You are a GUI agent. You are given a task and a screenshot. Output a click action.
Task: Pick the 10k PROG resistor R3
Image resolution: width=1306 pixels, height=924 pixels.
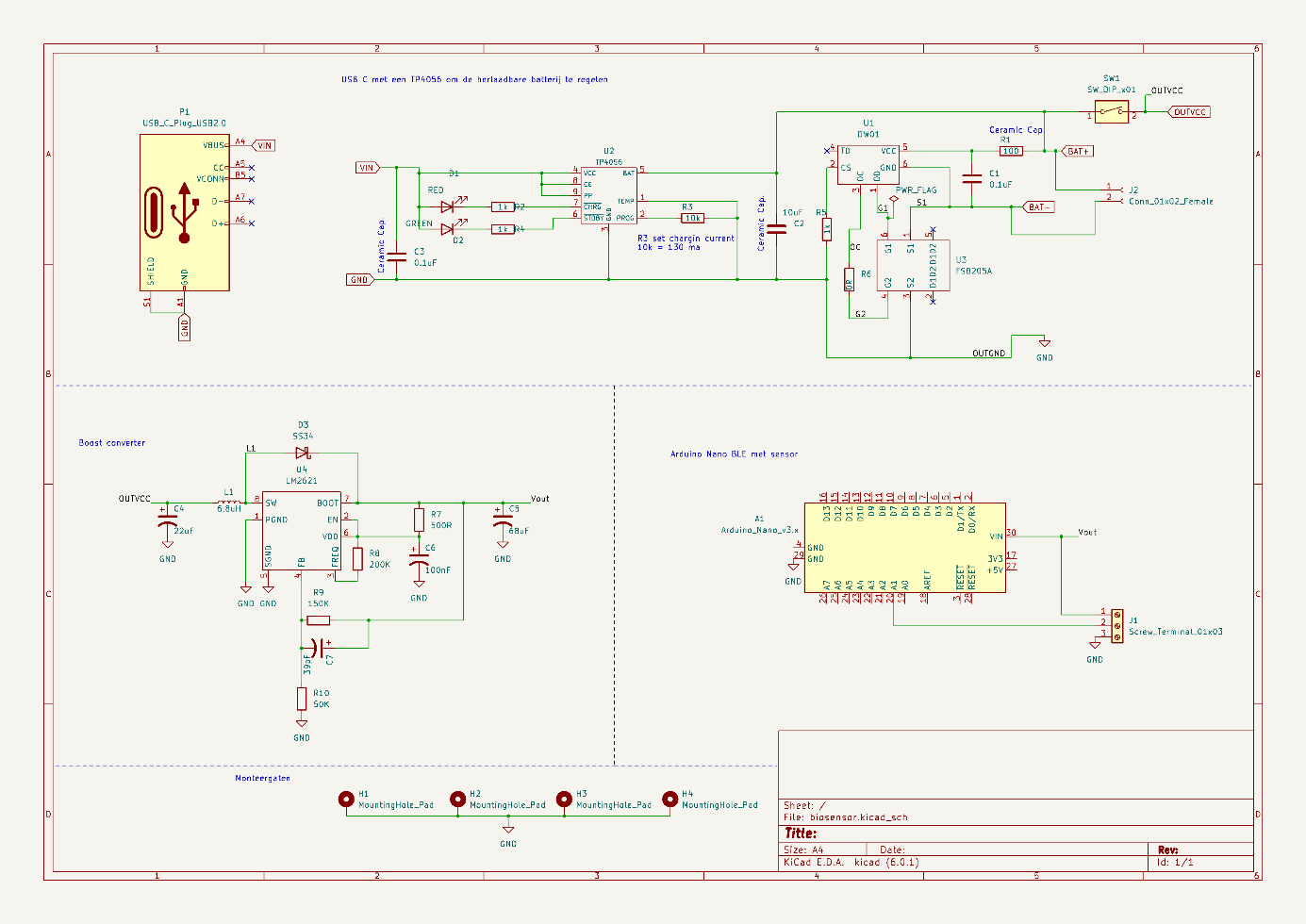[692, 218]
